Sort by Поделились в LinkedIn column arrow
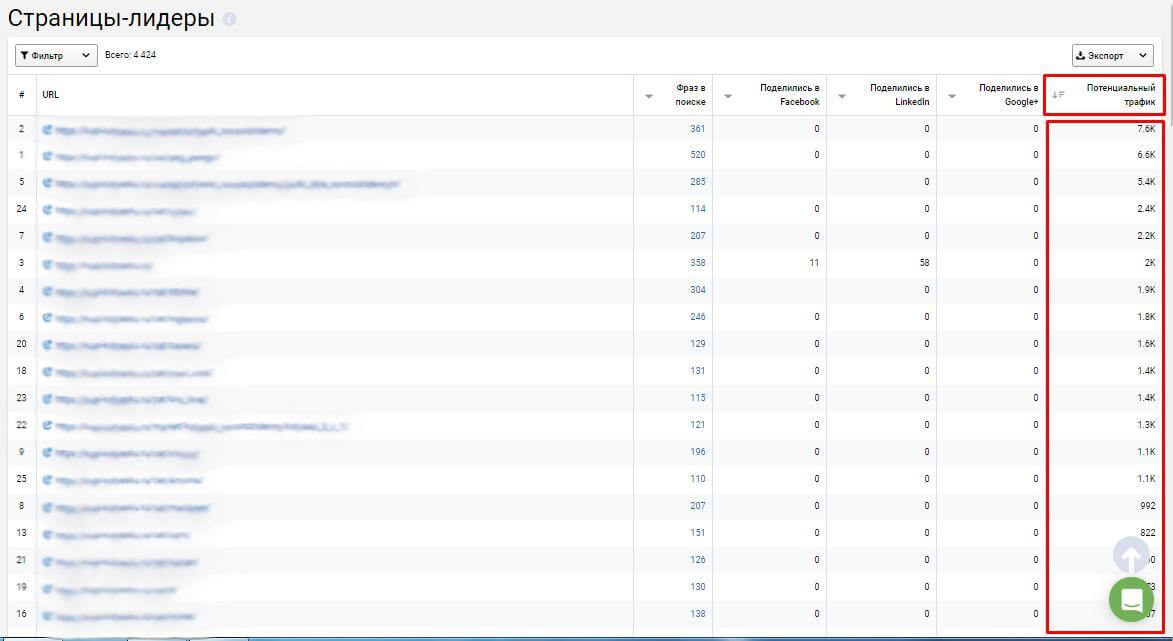1173x641 pixels. coord(842,96)
